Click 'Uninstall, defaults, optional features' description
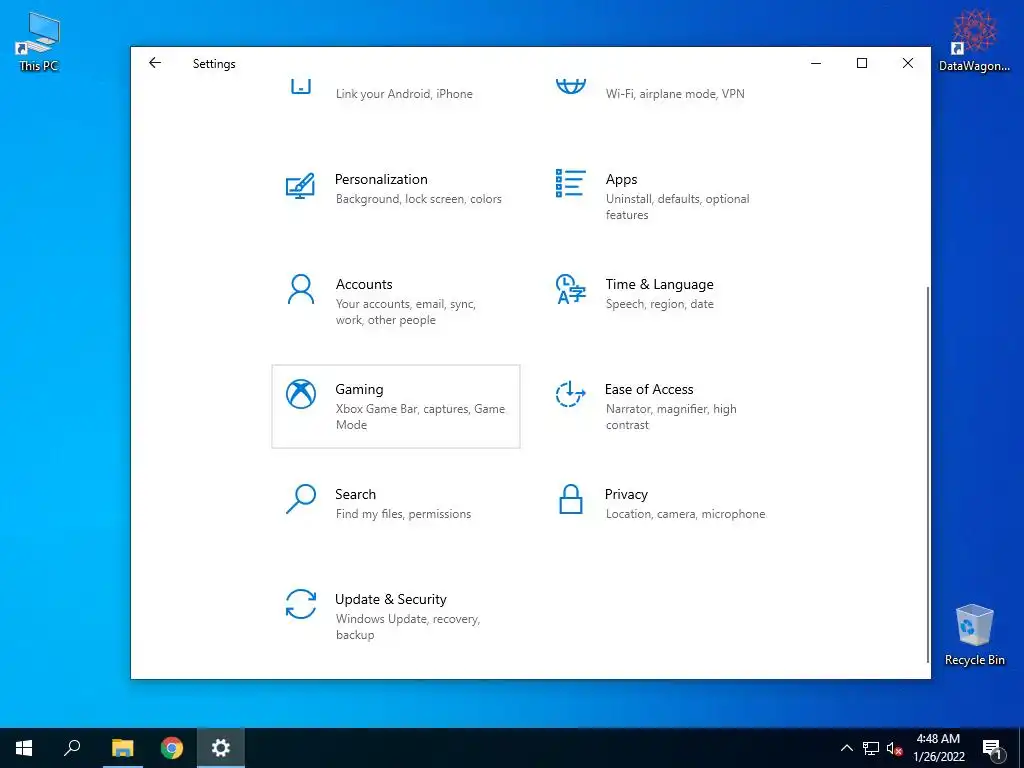Screen dimensions: 1024x768 (677, 206)
